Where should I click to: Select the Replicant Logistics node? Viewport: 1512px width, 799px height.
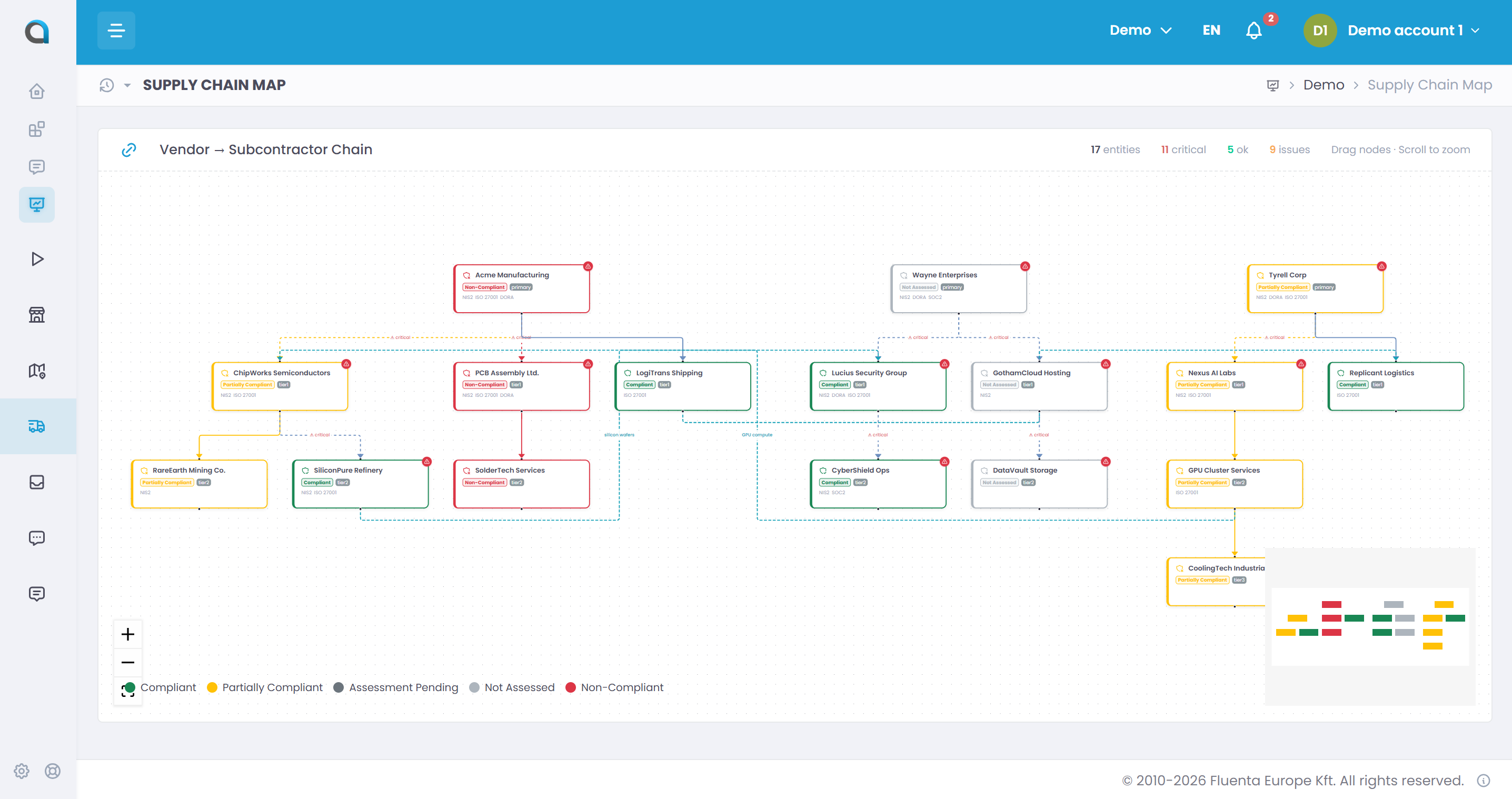click(1396, 386)
